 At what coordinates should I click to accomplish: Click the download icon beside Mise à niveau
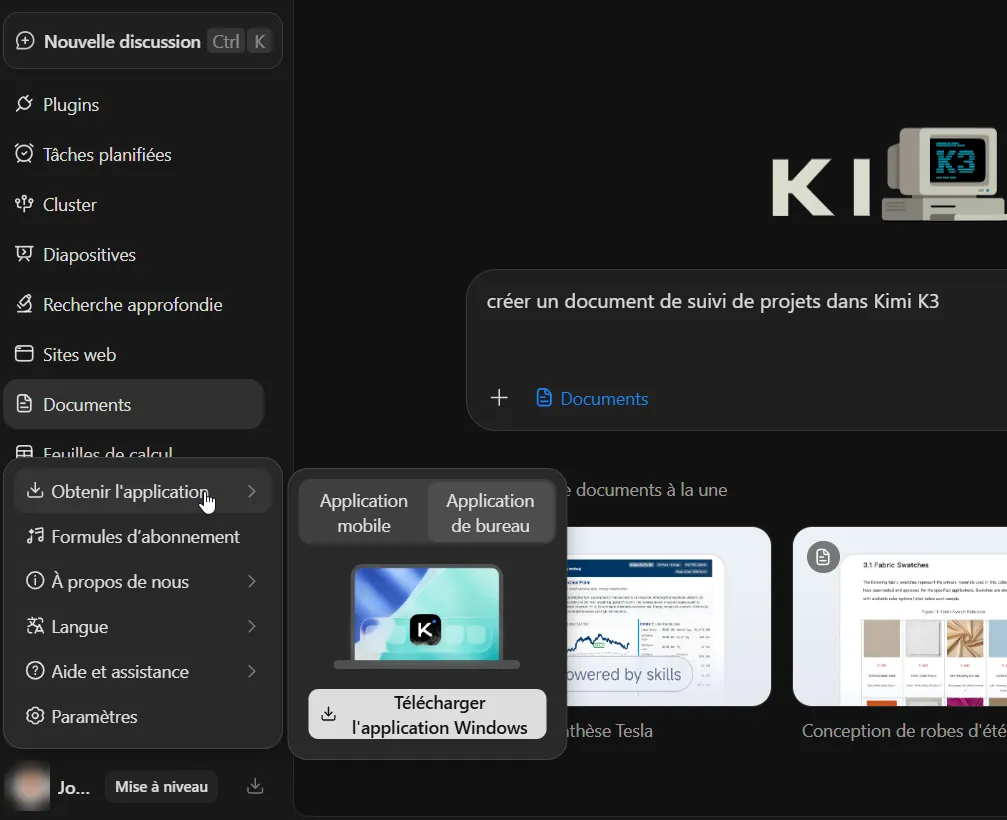[255, 787]
